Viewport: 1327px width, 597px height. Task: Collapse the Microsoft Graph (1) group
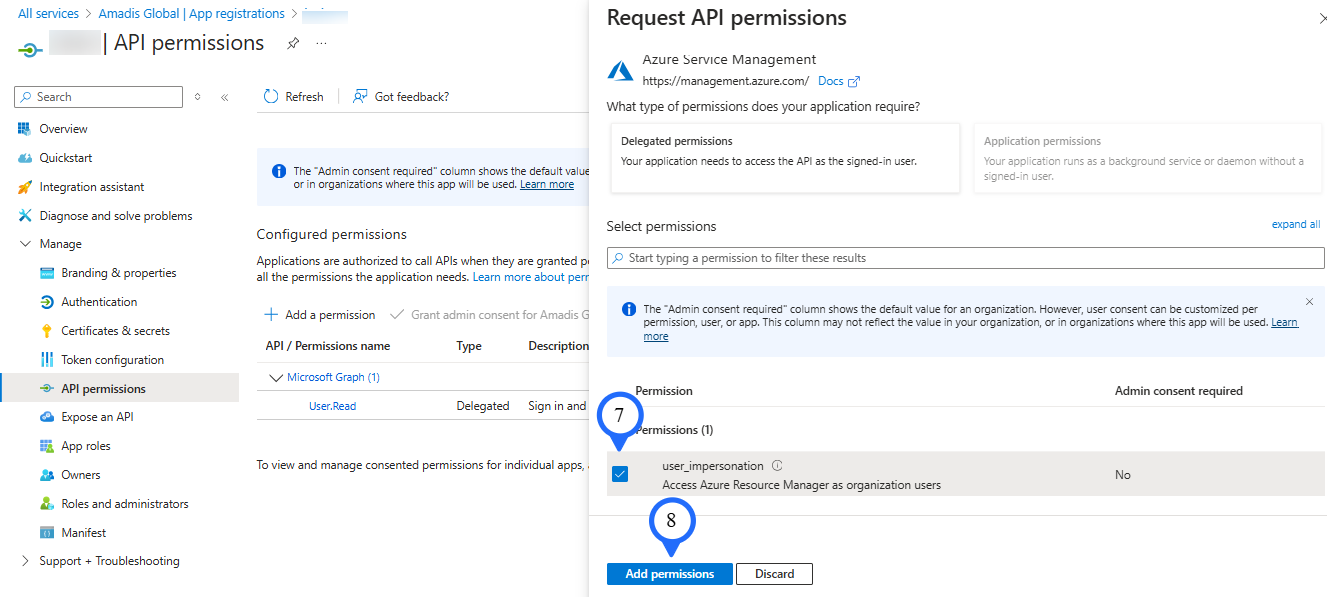click(277, 378)
